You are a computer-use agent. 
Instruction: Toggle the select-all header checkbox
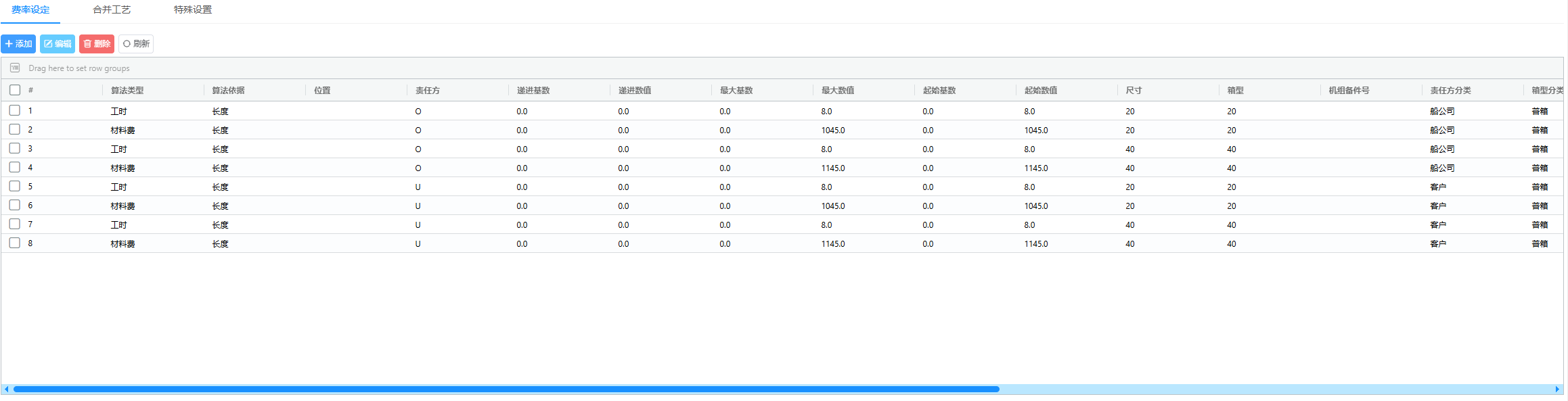tap(15, 90)
